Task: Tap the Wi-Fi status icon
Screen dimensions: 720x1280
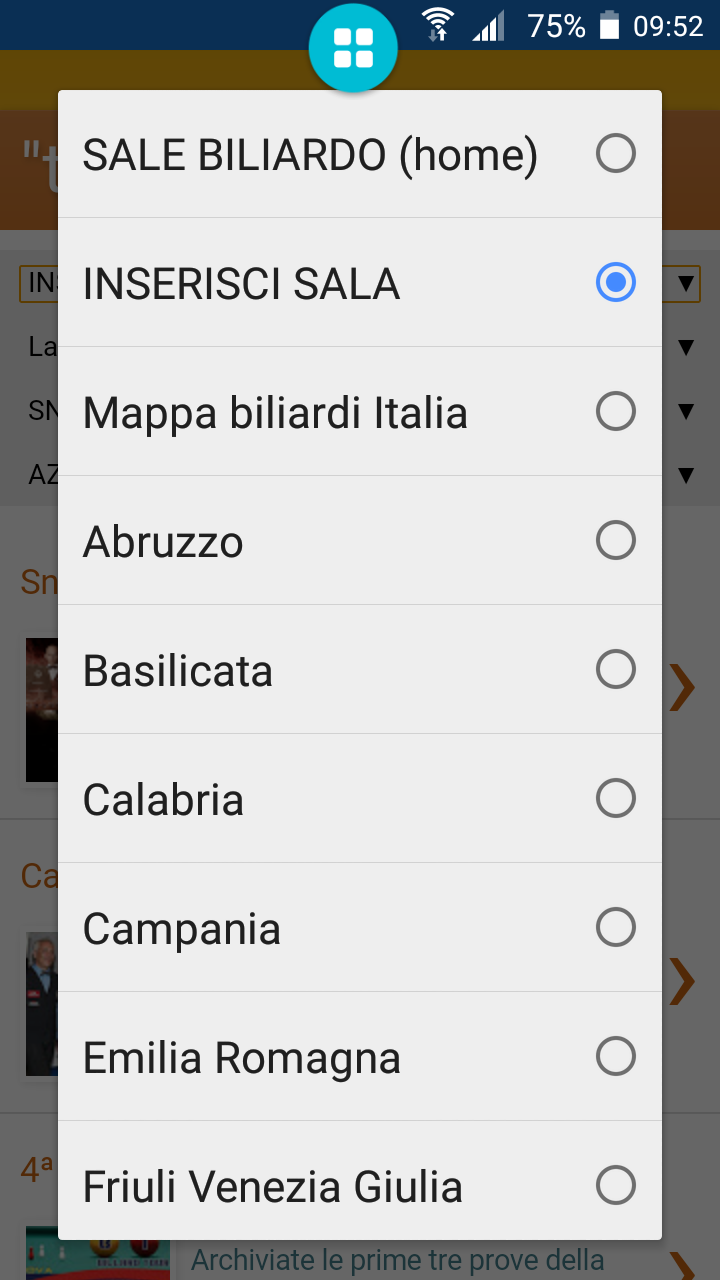Action: tap(437, 25)
